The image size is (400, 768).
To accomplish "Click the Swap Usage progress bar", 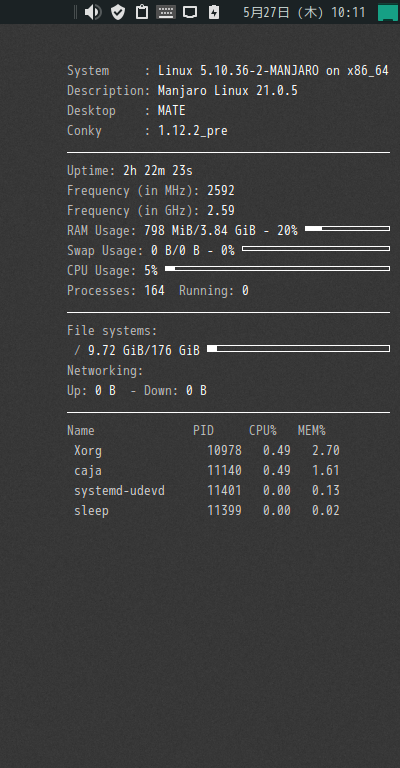I will coord(316,249).
